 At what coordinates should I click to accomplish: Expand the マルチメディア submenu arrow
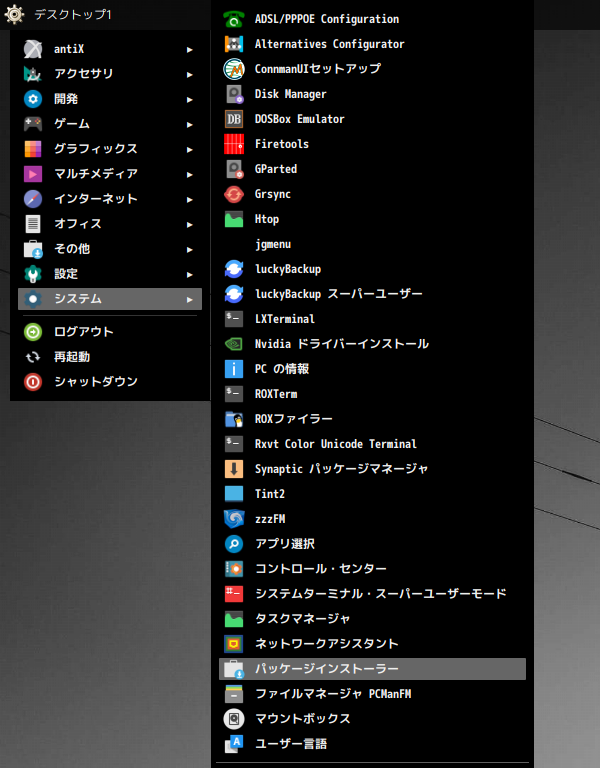pos(190,174)
